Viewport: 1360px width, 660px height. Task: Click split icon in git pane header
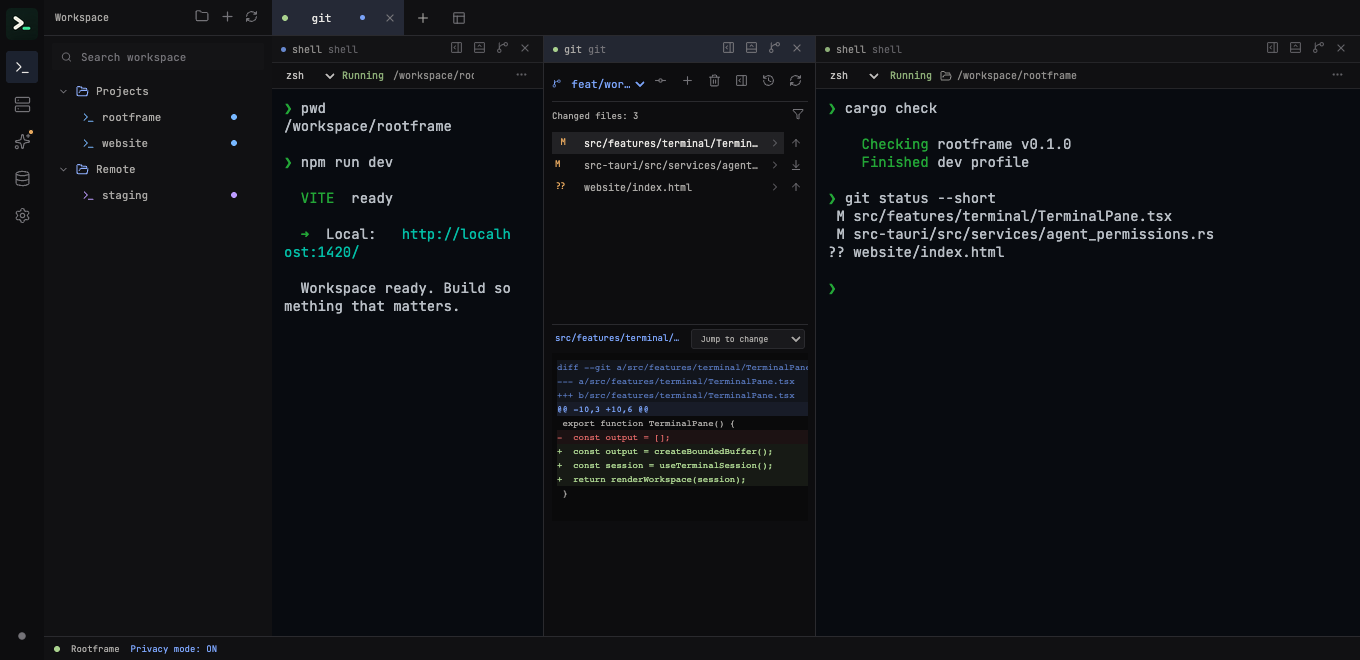pyautogui.click(x=728, y=47)
